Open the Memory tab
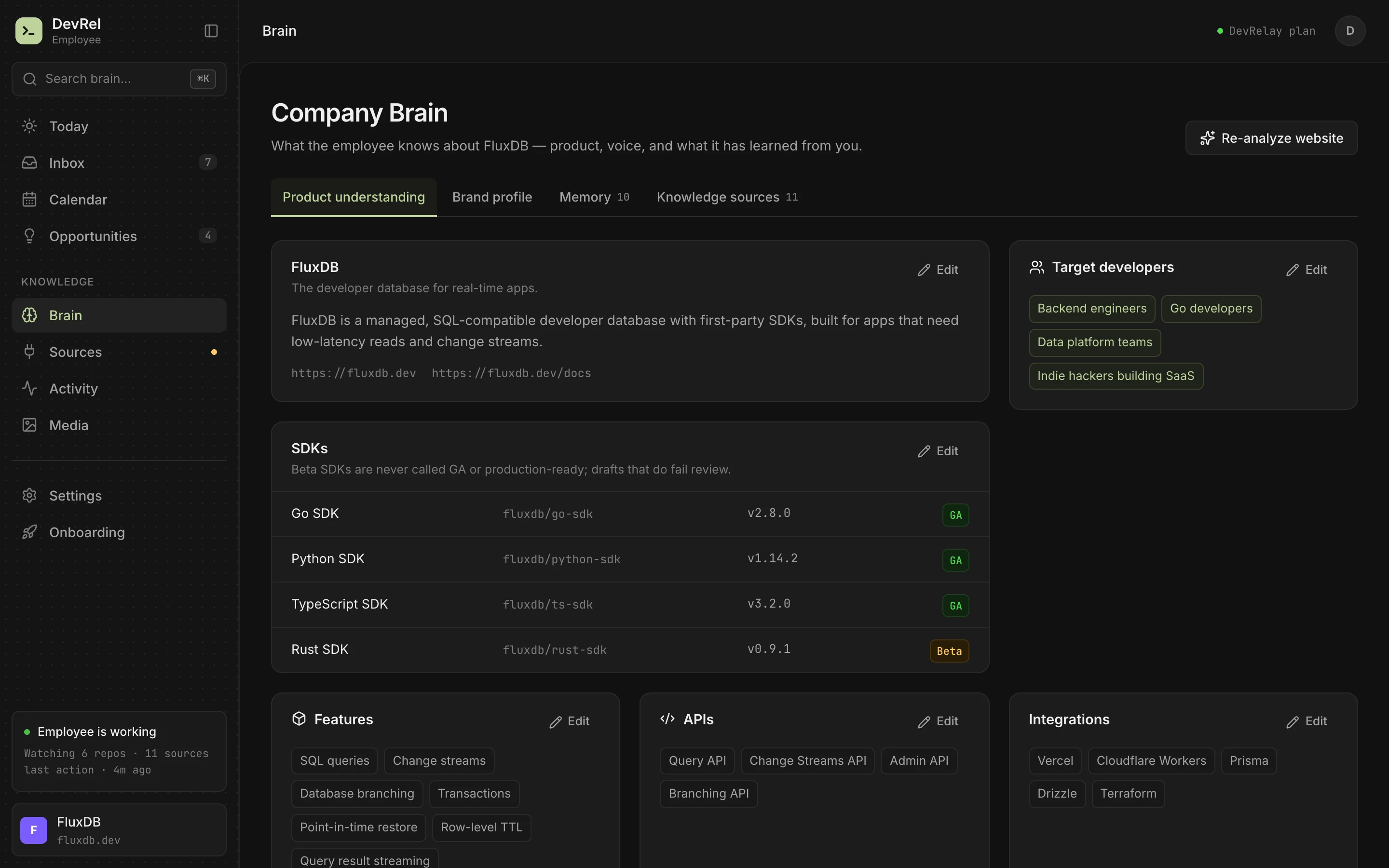Screen dimensions: 1389x868 point(594,197)
